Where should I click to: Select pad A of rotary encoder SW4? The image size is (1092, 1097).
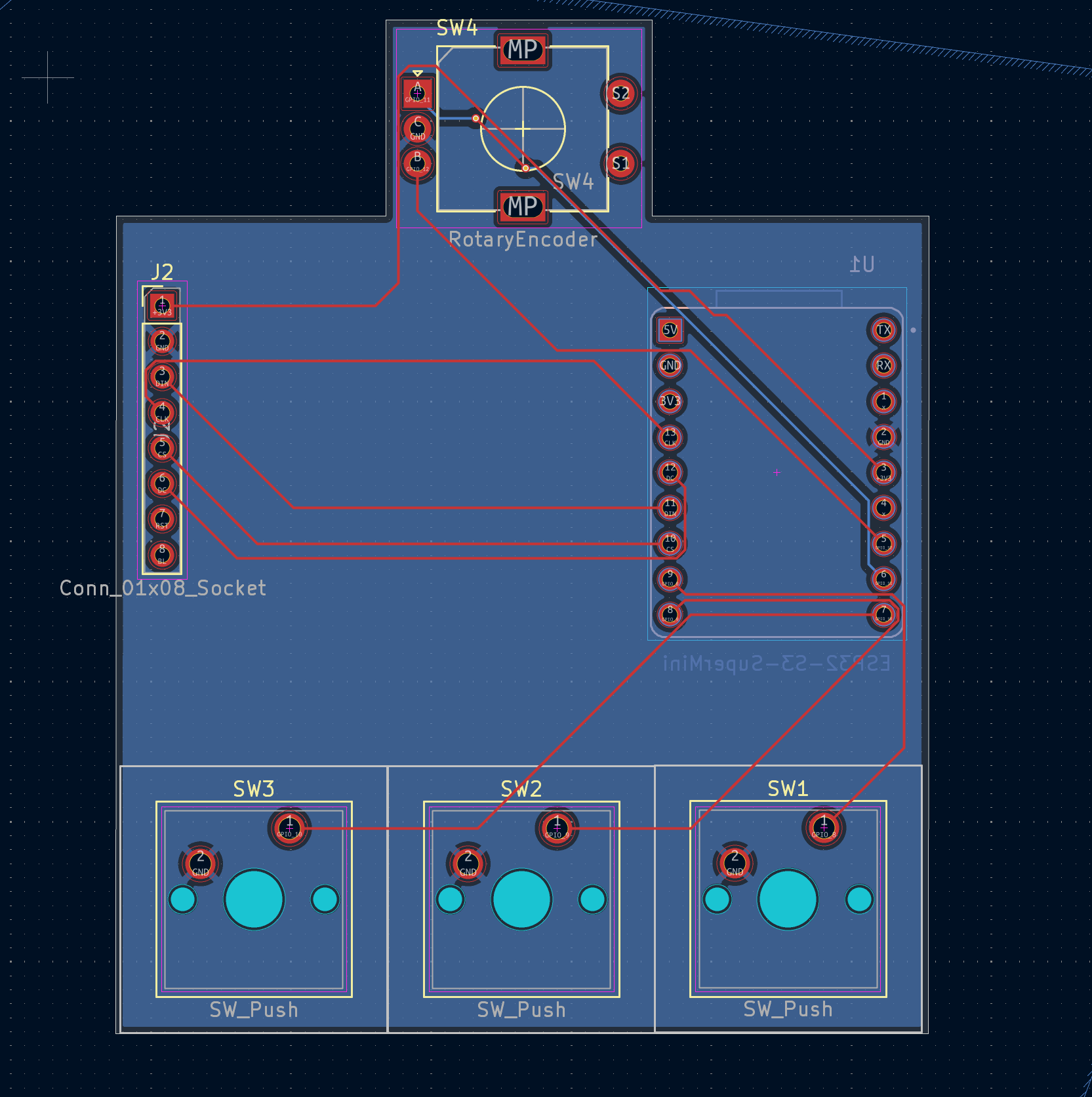(417, 93)
